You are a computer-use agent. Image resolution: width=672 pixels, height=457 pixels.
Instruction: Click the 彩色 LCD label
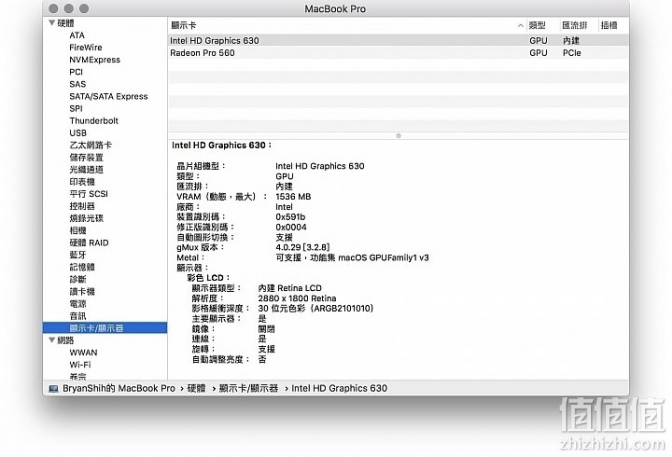point(208,278)
